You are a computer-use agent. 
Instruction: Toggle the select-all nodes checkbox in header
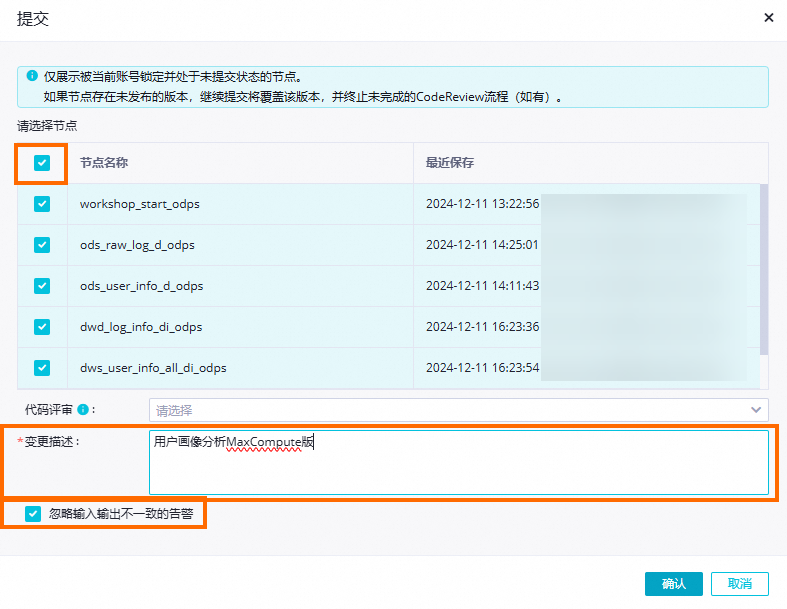(x=42, y=163)
